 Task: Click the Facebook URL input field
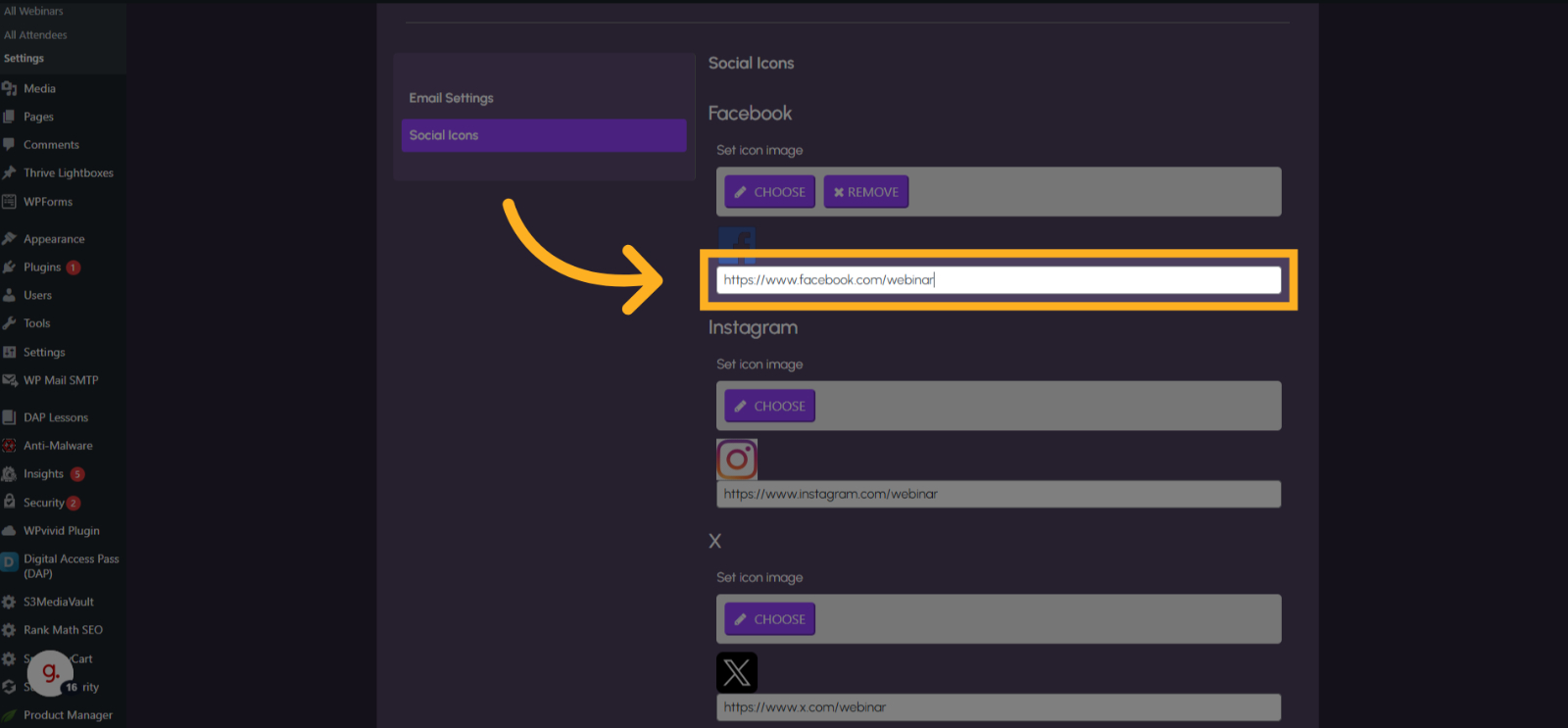[x=998, y=280]
